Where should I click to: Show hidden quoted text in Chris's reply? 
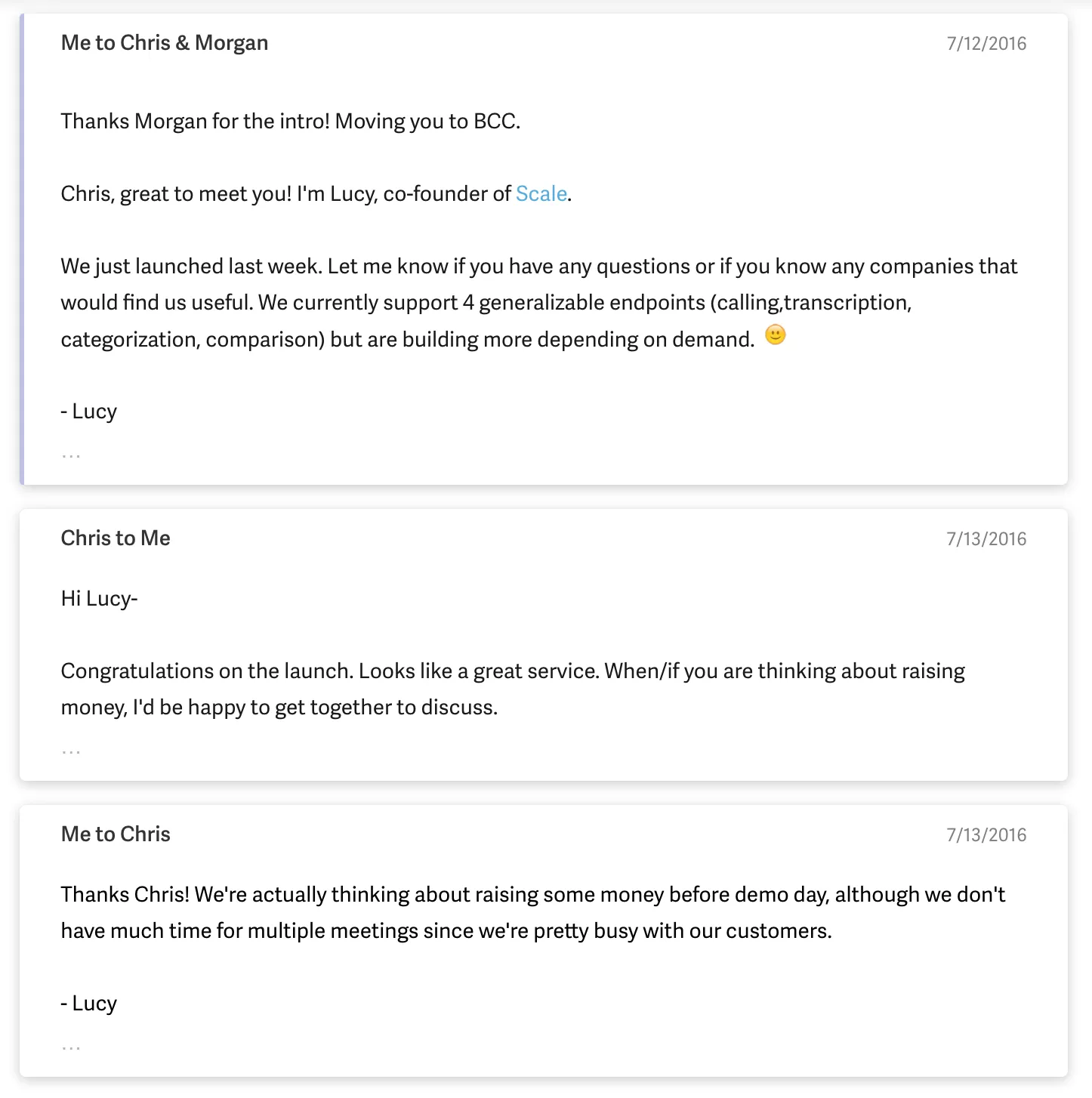(71, 751)
